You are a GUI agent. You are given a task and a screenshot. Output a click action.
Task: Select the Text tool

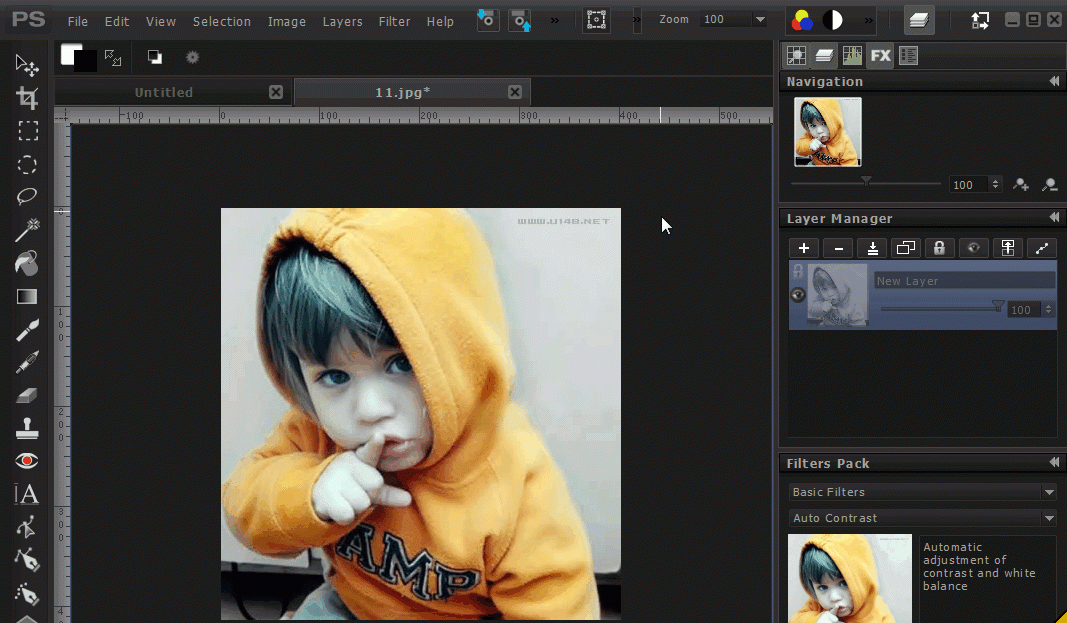(x=27, y=494)
